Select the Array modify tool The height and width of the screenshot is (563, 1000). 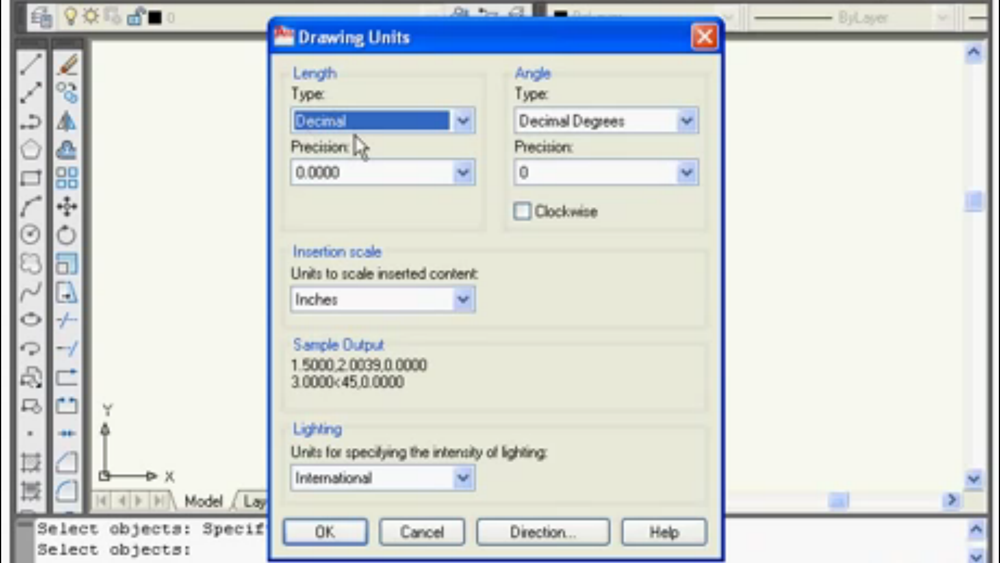point(66,178)
